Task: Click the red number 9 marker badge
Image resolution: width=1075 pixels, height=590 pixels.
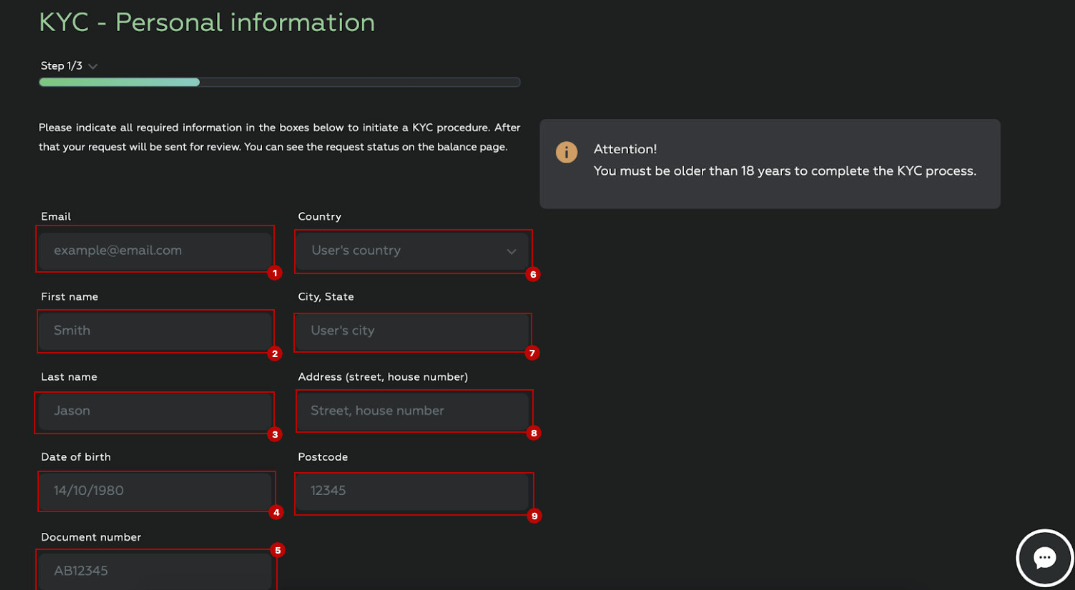Action: [x=535, y=515]
